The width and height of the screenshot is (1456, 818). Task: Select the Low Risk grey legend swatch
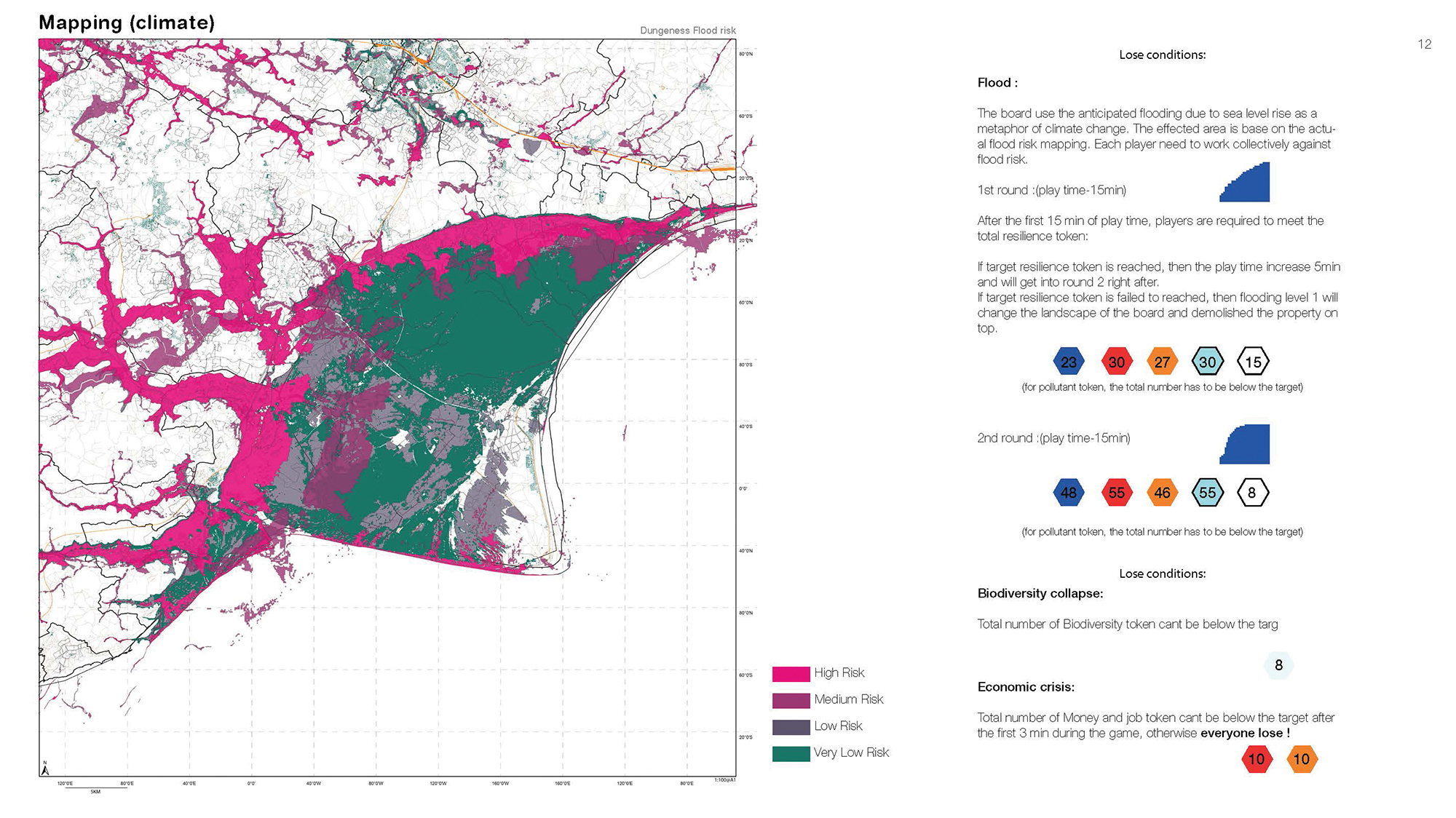(x=791, y=727)
